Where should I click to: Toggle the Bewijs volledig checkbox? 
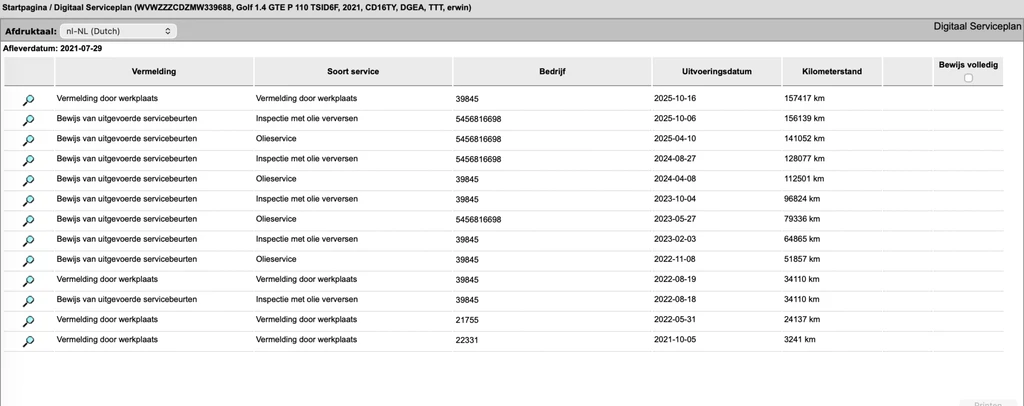[968, 78]
